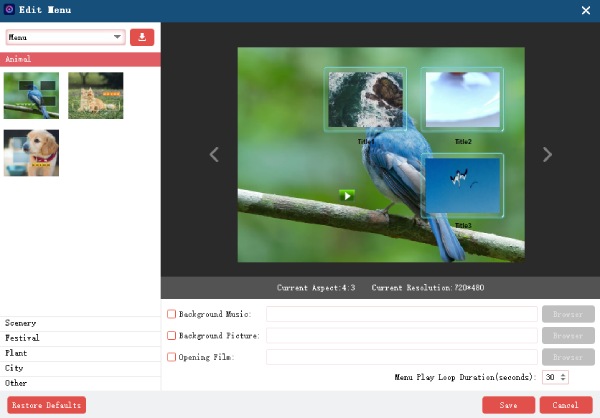Check the Opening Film option

point(171,357)
